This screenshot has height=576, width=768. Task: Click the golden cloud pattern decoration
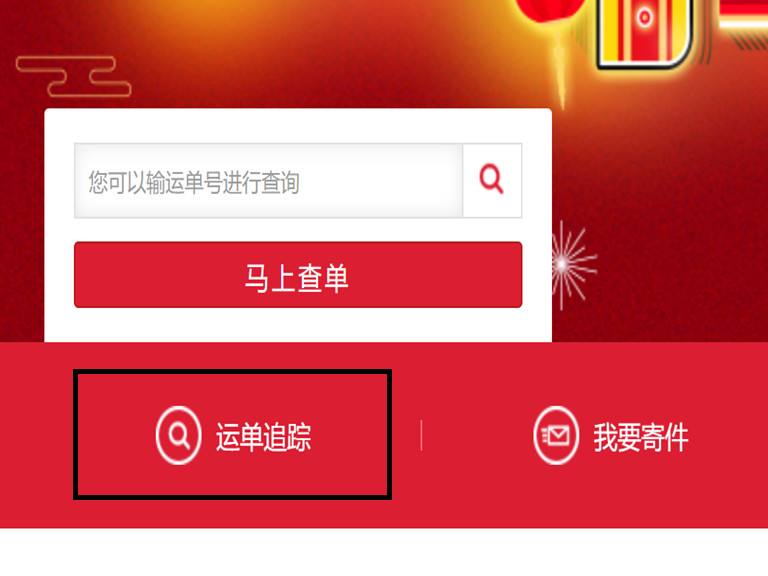point(73,76)
